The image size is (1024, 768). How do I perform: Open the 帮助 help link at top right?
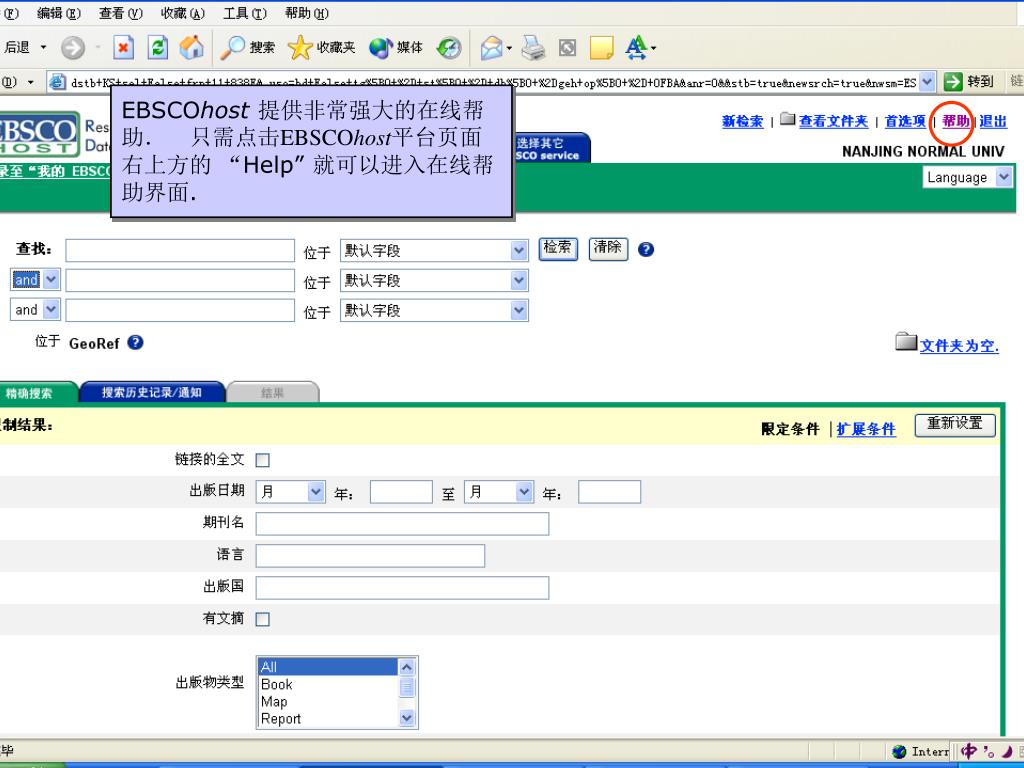955,121
